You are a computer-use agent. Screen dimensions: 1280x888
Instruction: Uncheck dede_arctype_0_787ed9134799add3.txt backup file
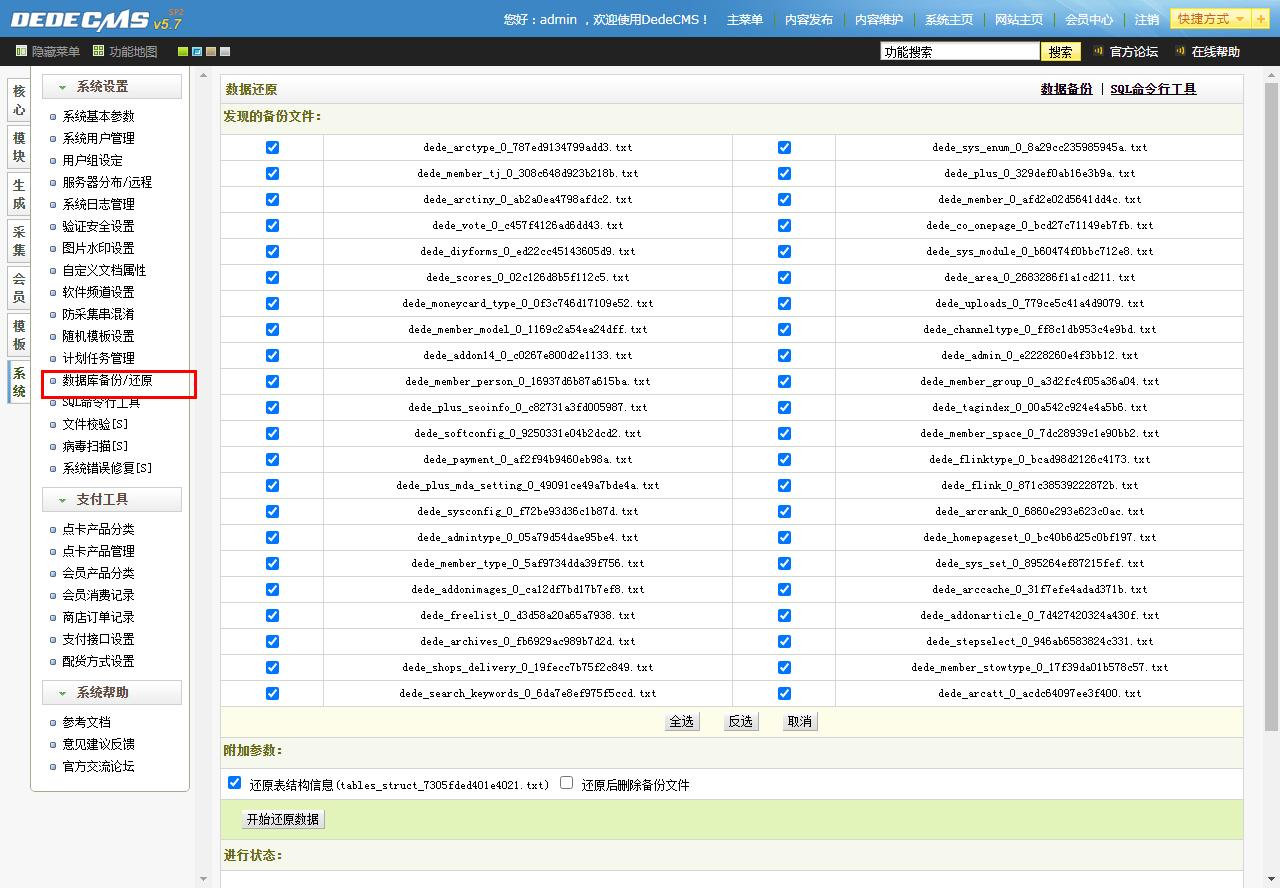272,147
